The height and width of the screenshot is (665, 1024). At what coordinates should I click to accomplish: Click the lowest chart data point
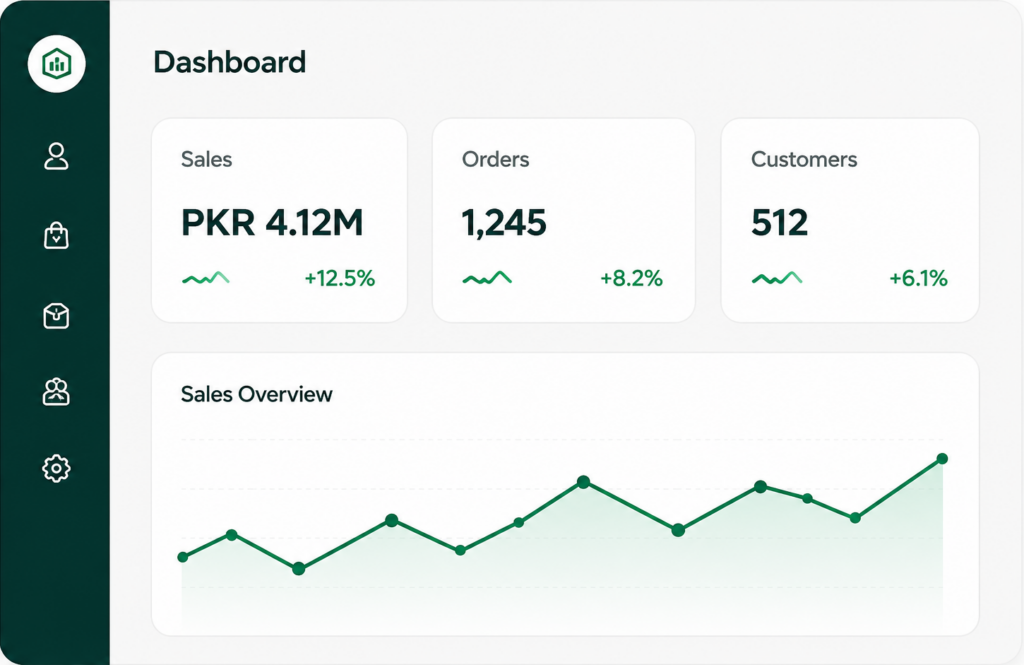298,569
